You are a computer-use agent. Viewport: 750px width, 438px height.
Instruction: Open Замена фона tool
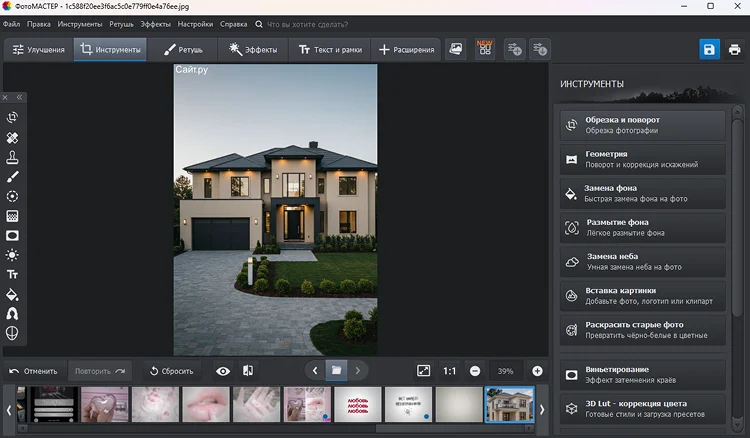[642, 194]
